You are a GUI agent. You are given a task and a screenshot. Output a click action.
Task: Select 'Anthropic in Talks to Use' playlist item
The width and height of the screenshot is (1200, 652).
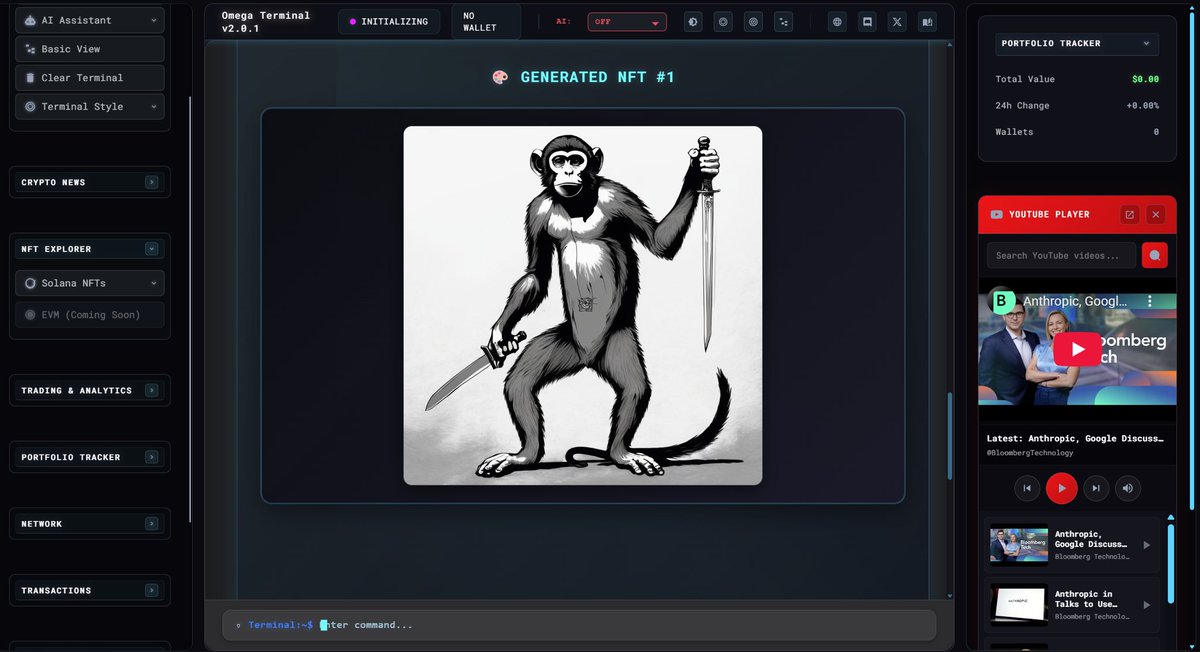tap(1071, 604)
